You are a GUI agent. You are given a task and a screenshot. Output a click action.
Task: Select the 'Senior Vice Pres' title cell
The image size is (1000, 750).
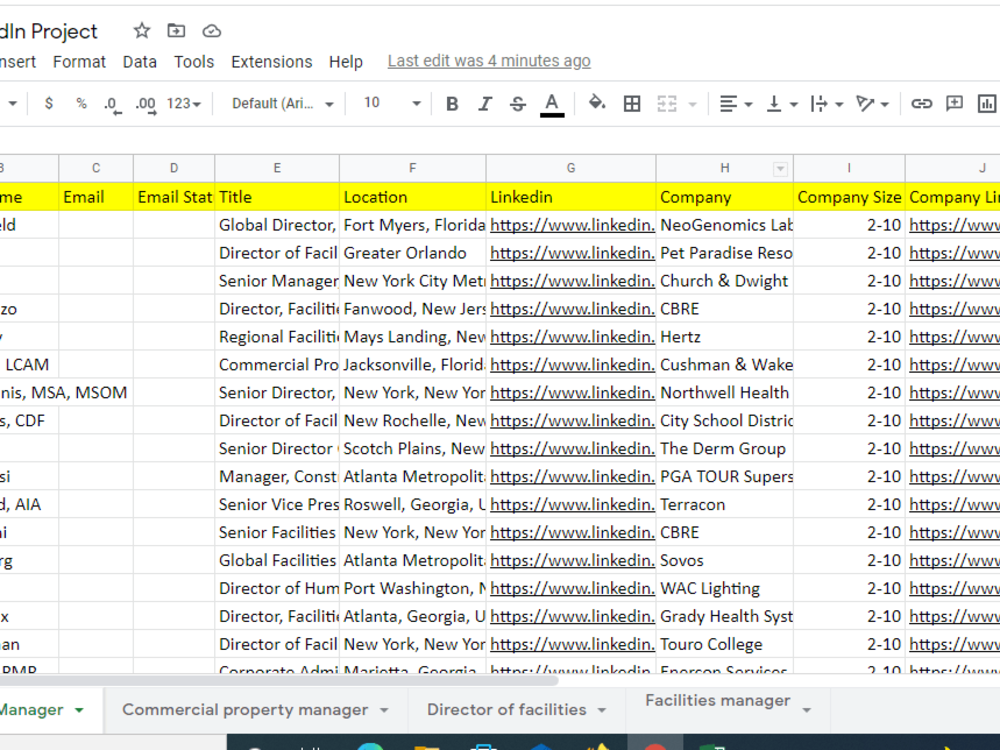click(x=277, y=504)
